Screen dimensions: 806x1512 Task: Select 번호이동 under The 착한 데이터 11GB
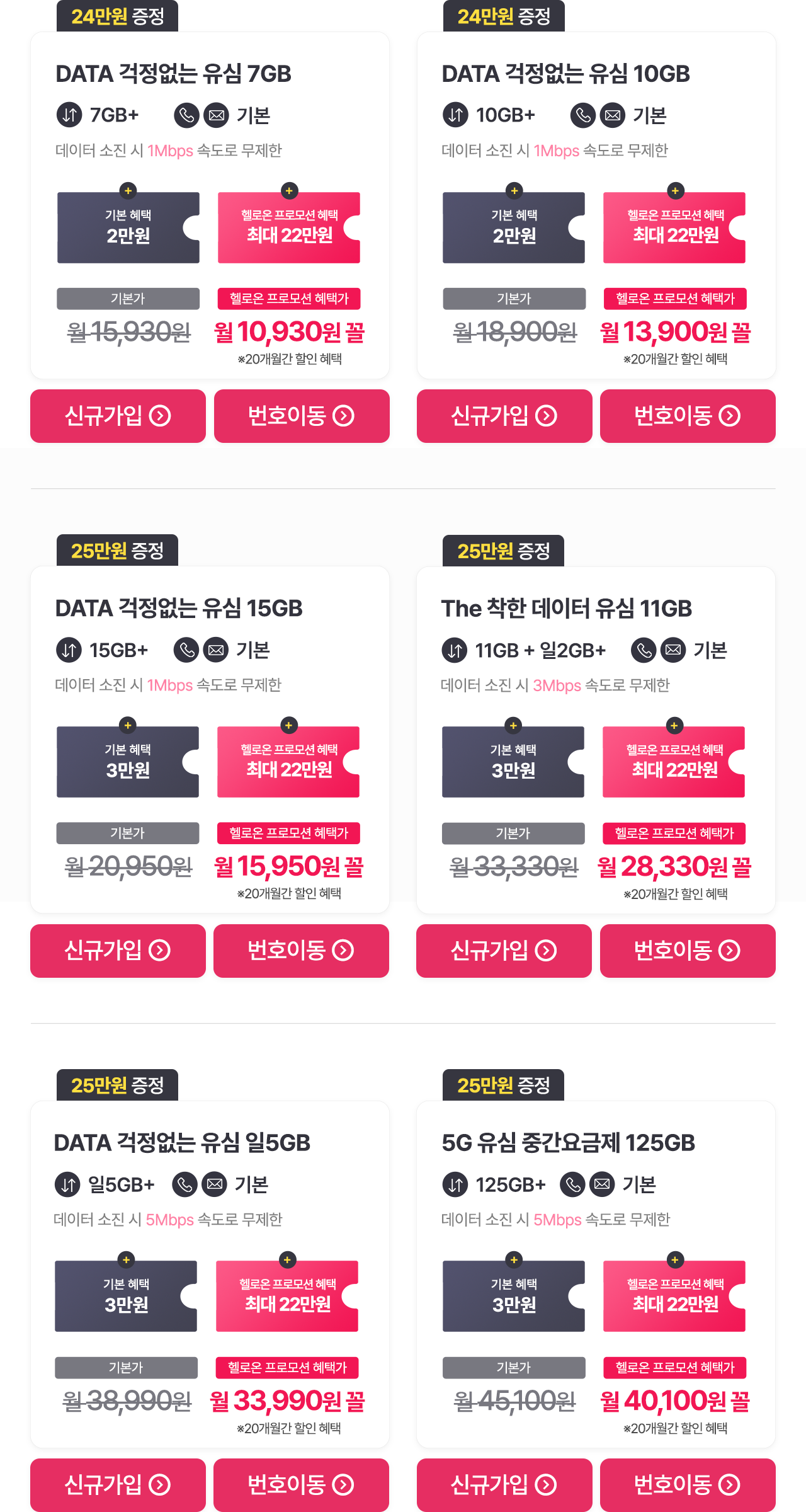coord(688,951)
